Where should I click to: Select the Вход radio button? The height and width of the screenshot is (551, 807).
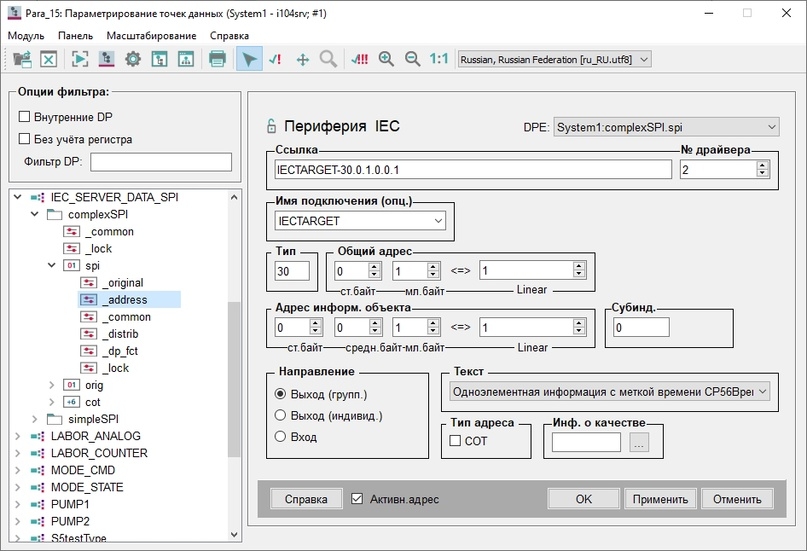coord(280,437)
